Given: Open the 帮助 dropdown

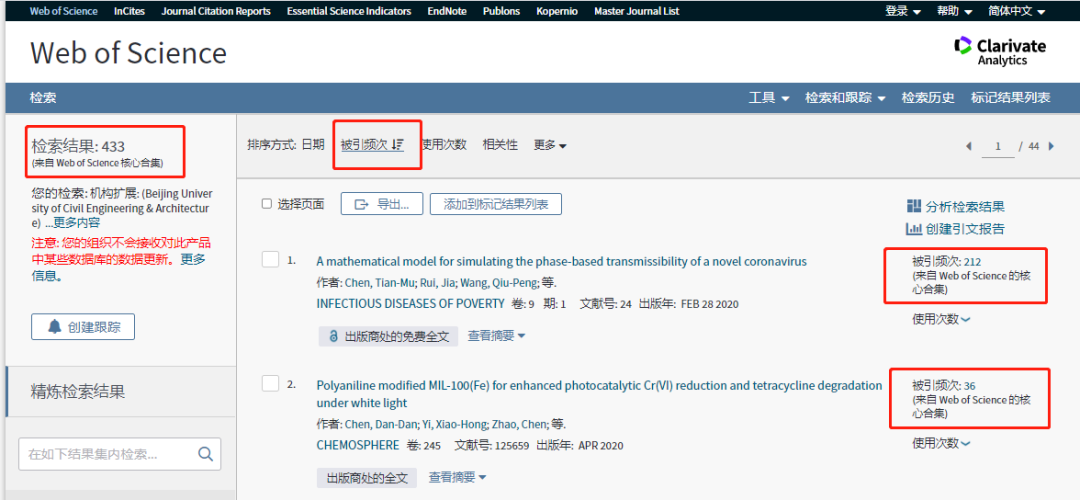Looking at the screenshot, I should 954,11.
